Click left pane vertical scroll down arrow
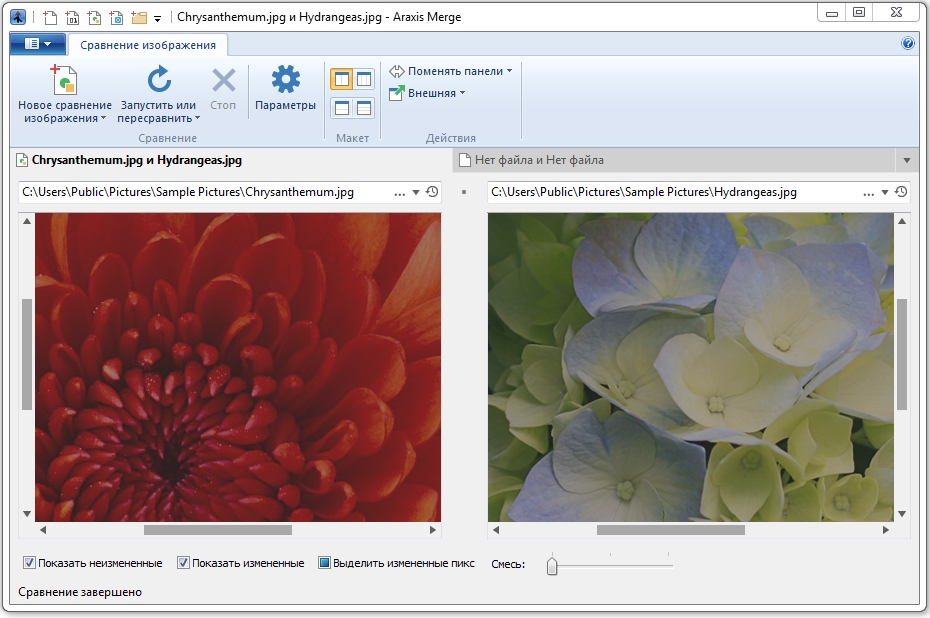The width and height of the screenshot is (930, 618). click(27, 514)
